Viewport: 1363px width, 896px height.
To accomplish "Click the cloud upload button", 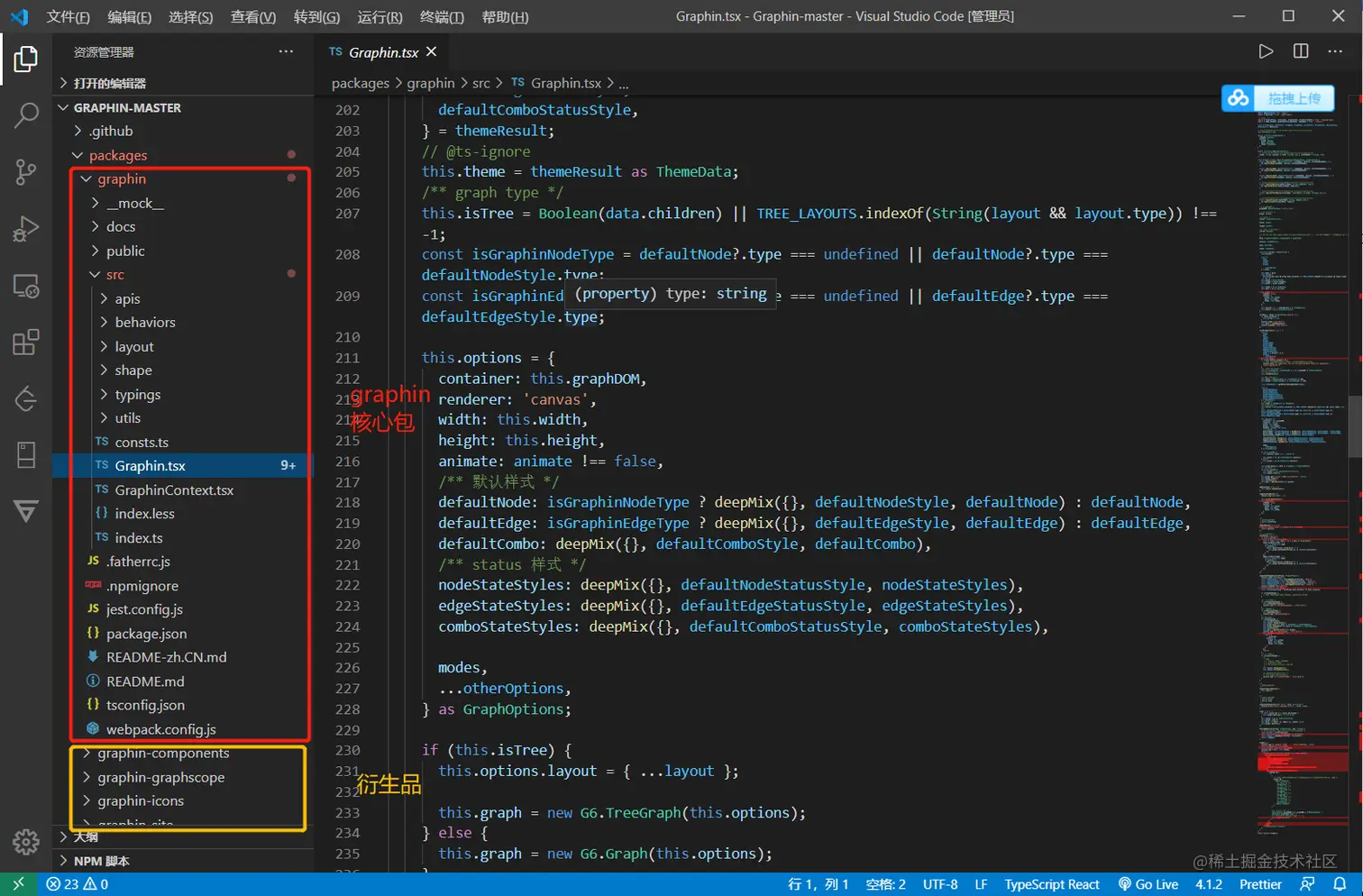I will click(1277, 98).
